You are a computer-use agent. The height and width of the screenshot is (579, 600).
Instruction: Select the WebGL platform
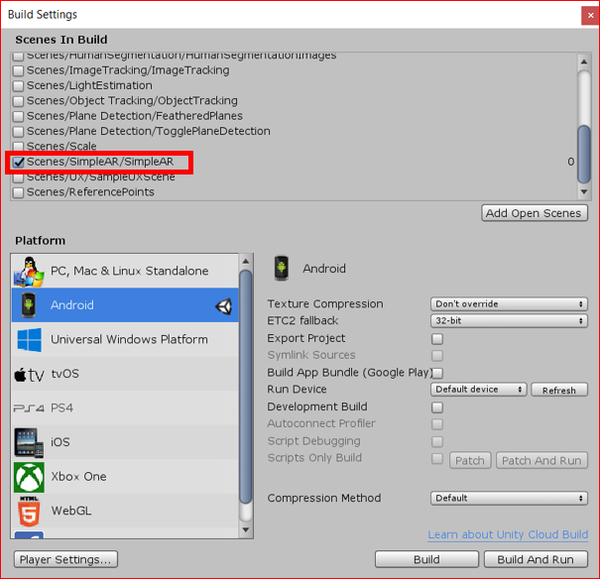click(125, 511)
